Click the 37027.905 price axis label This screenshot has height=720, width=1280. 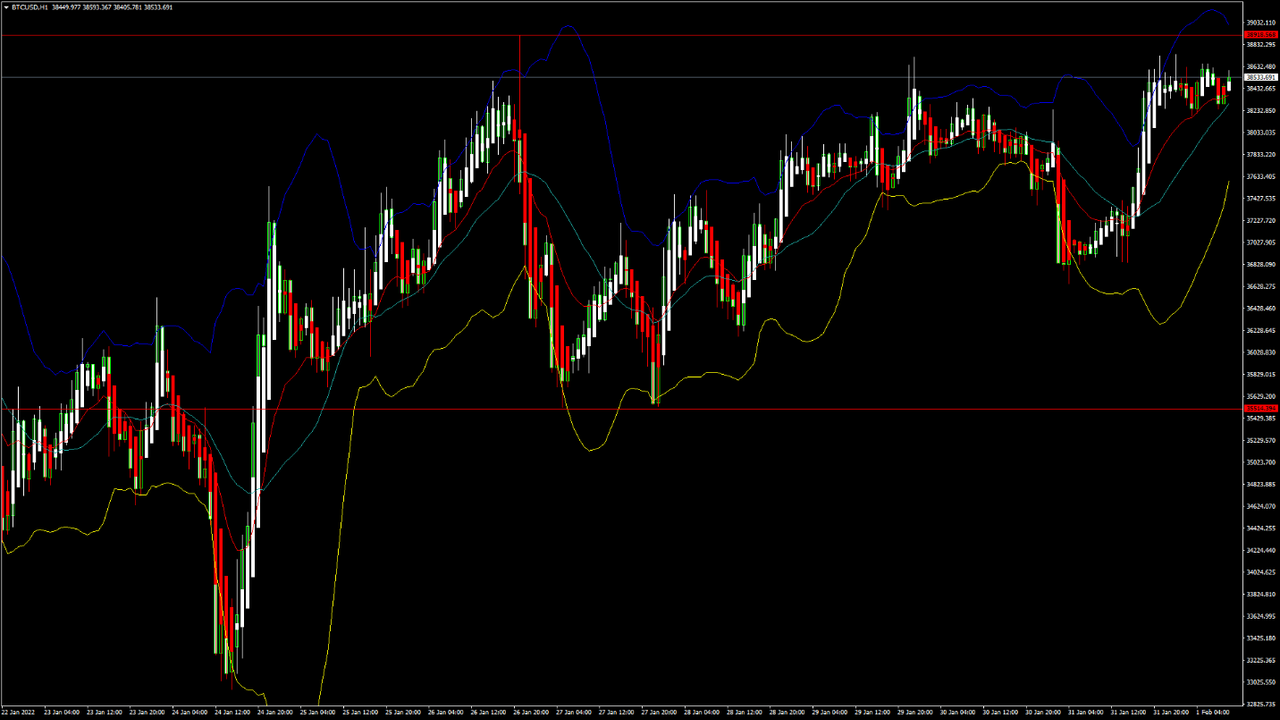1260,242
